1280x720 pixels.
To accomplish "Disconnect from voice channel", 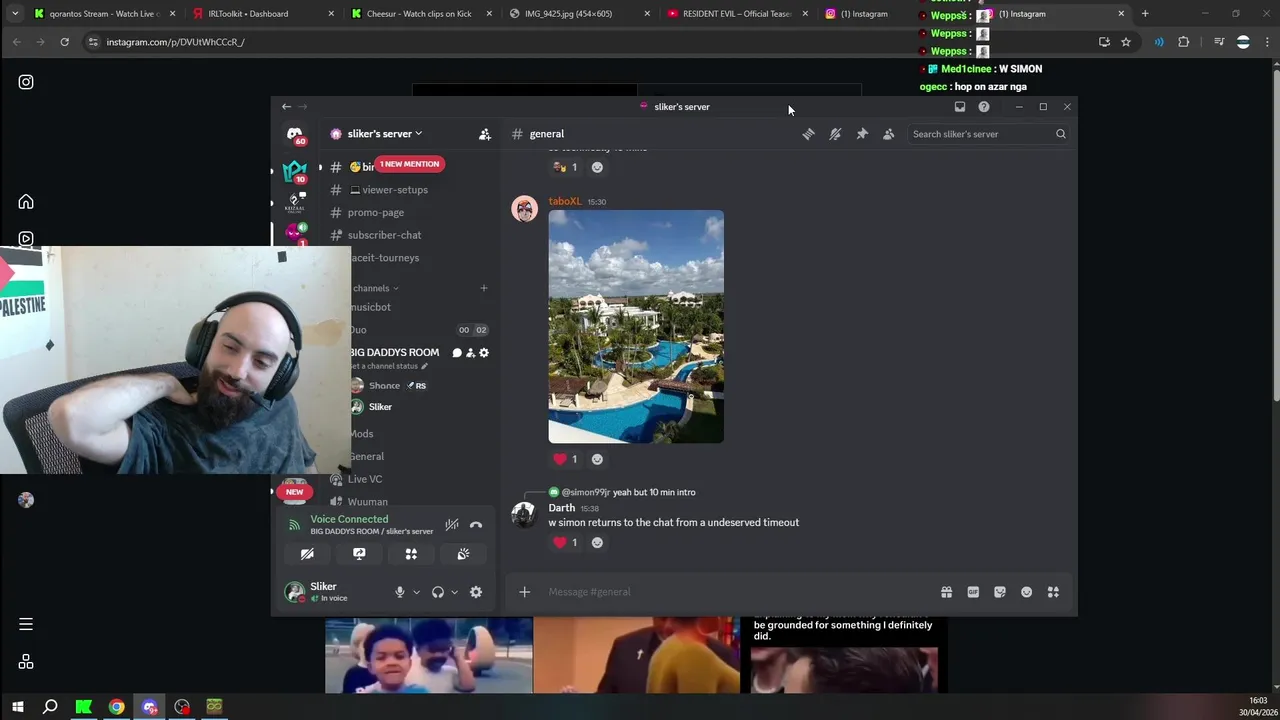I will pyautogui.click(x=476, y=524).
